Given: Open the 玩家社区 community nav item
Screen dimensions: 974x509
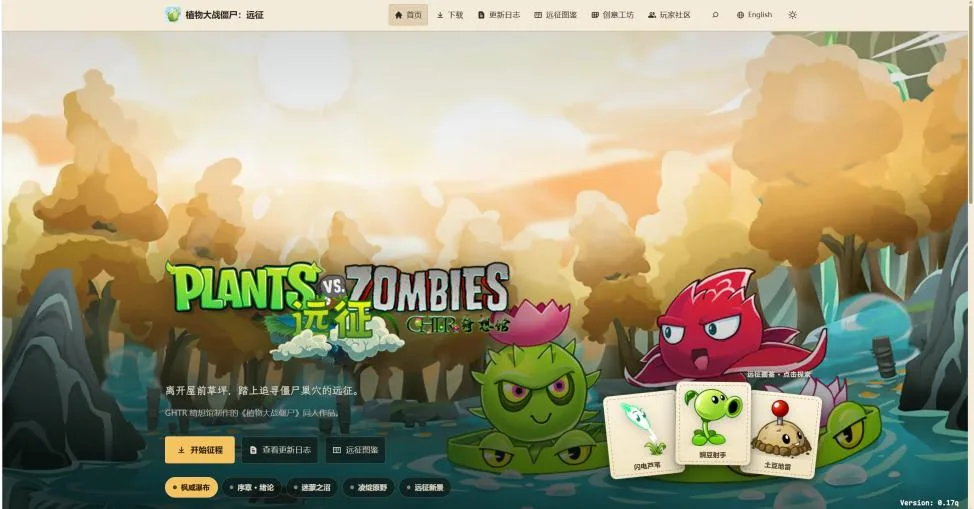Looking at the screenshot, I should 669,15.
